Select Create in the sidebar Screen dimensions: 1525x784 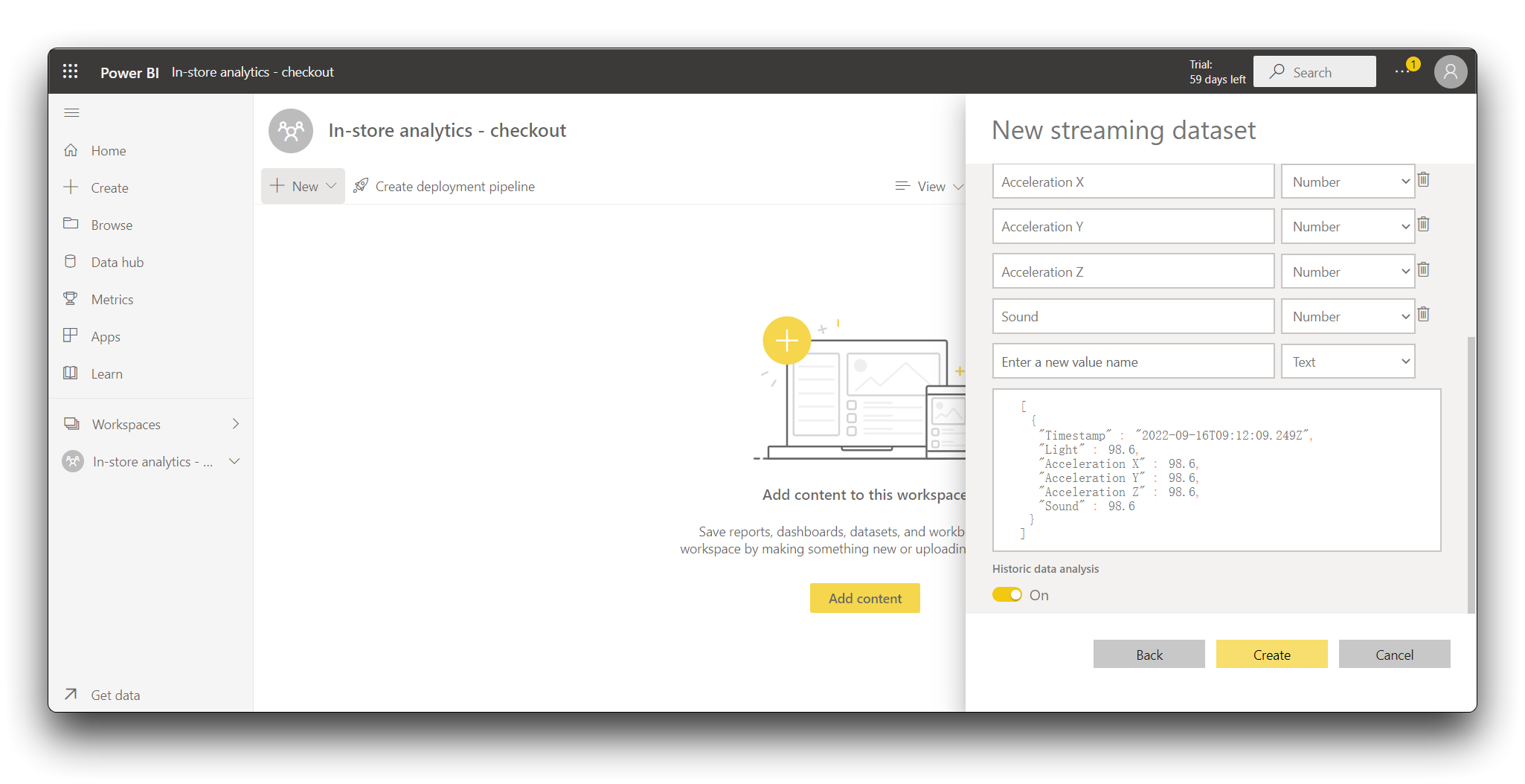pyautogui.click(x=109, y=187)
